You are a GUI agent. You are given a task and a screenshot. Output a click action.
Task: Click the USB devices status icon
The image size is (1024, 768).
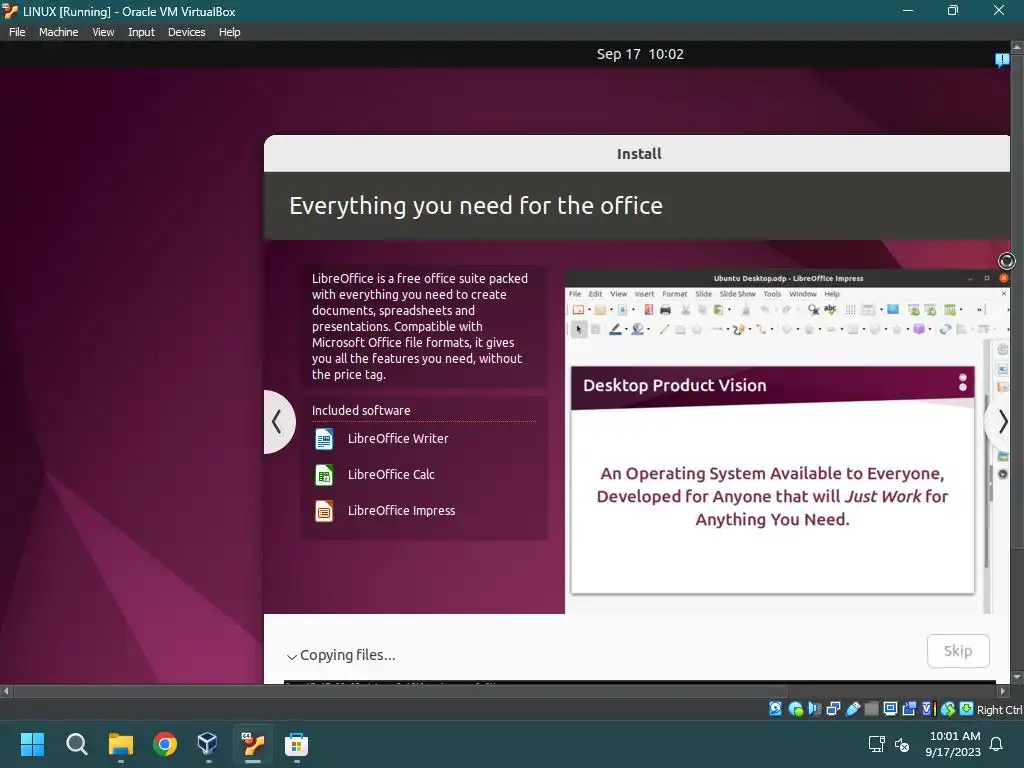[x=853, y=709]
